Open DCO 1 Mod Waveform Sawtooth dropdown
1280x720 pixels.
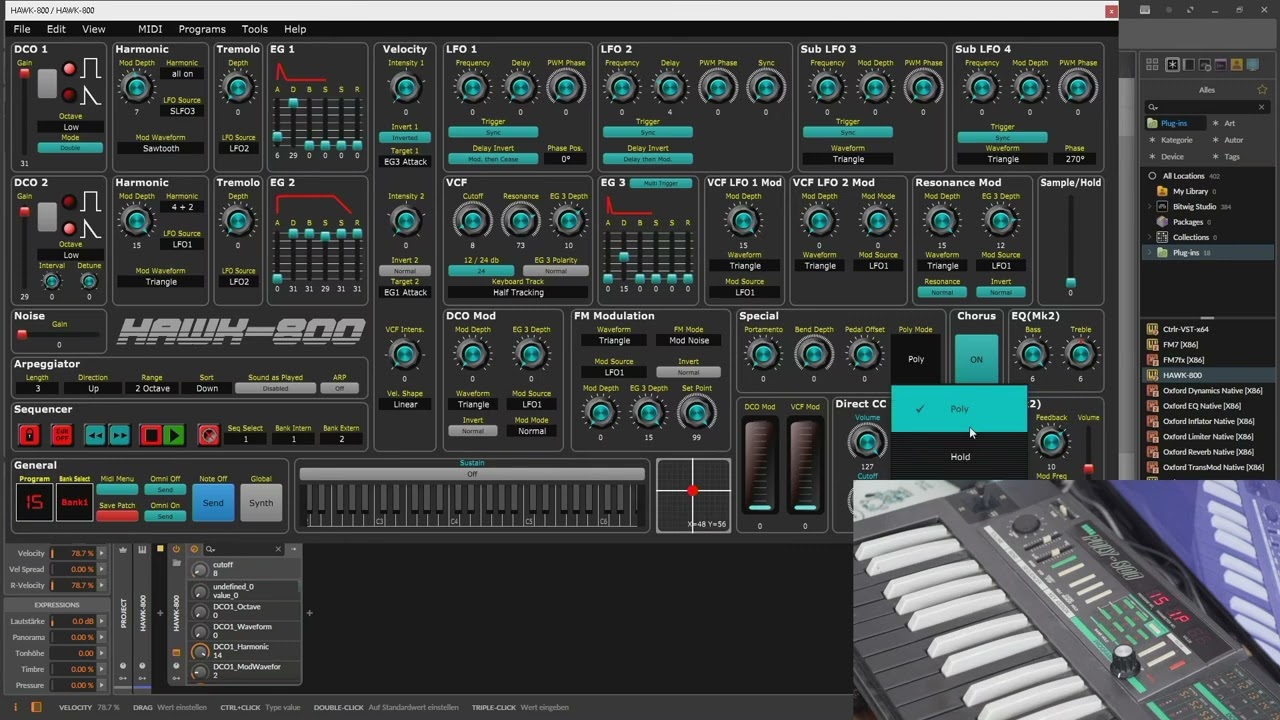161,148
